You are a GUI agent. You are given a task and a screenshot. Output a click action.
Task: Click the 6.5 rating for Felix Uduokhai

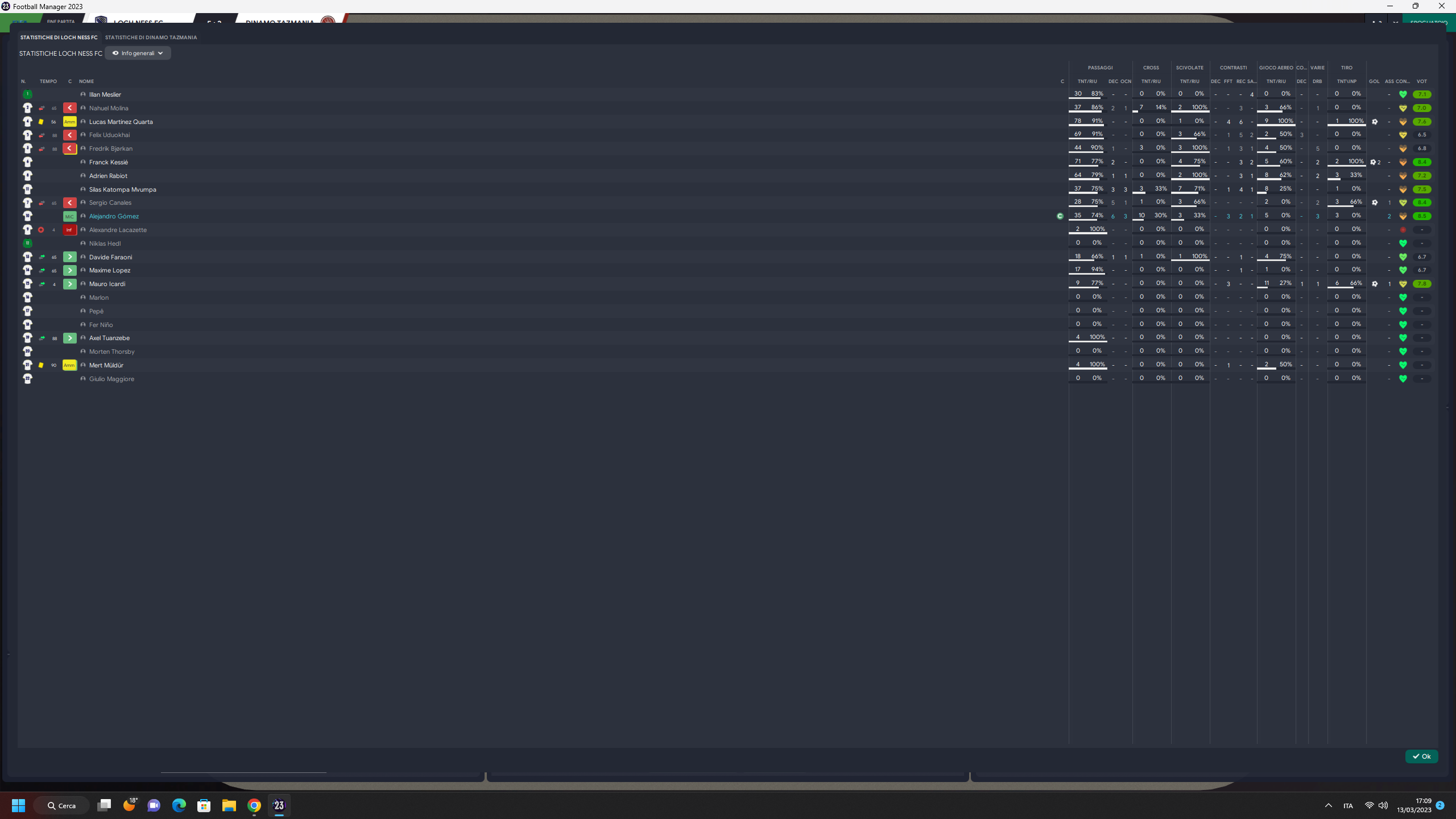point(1422,135)
